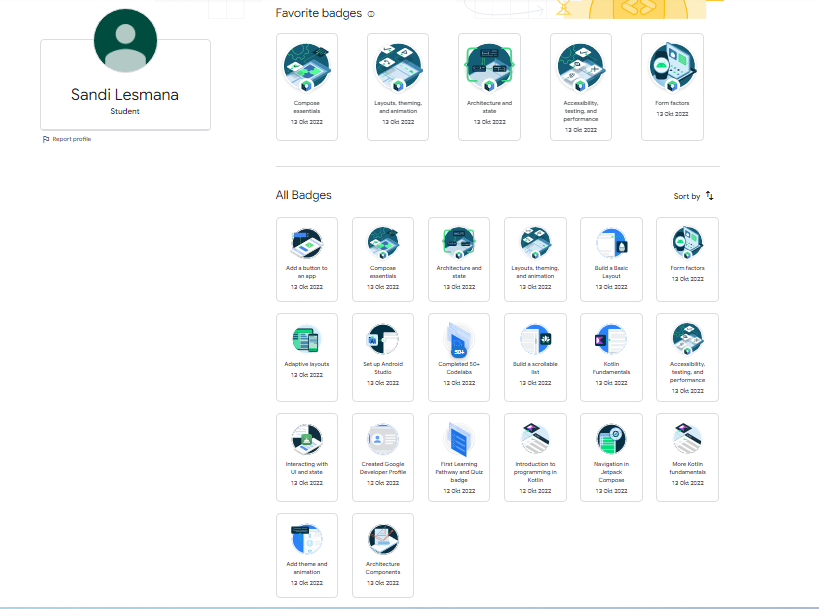
Task: Open the Adaptive layouts badge icon
Action: click(307, 339)
